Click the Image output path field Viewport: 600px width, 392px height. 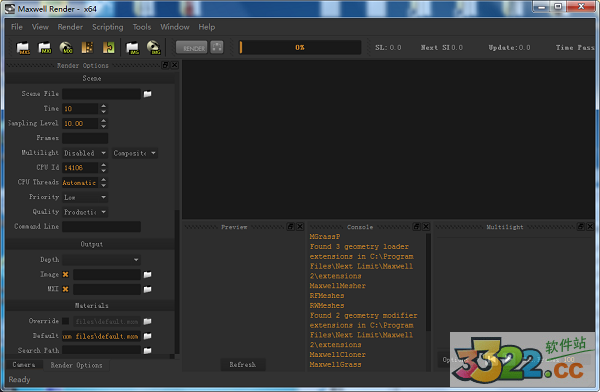107,274
